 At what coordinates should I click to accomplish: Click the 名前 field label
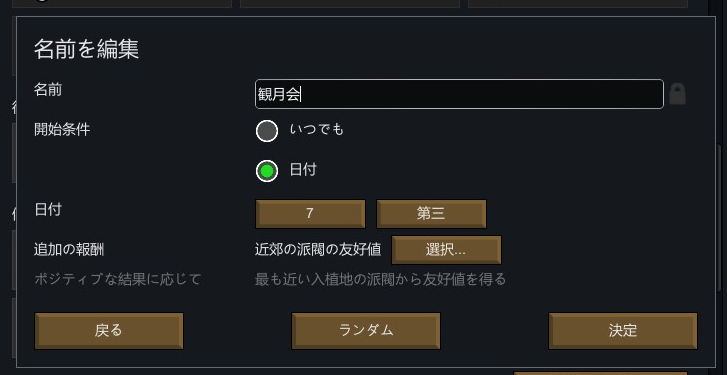coord(48,89)
